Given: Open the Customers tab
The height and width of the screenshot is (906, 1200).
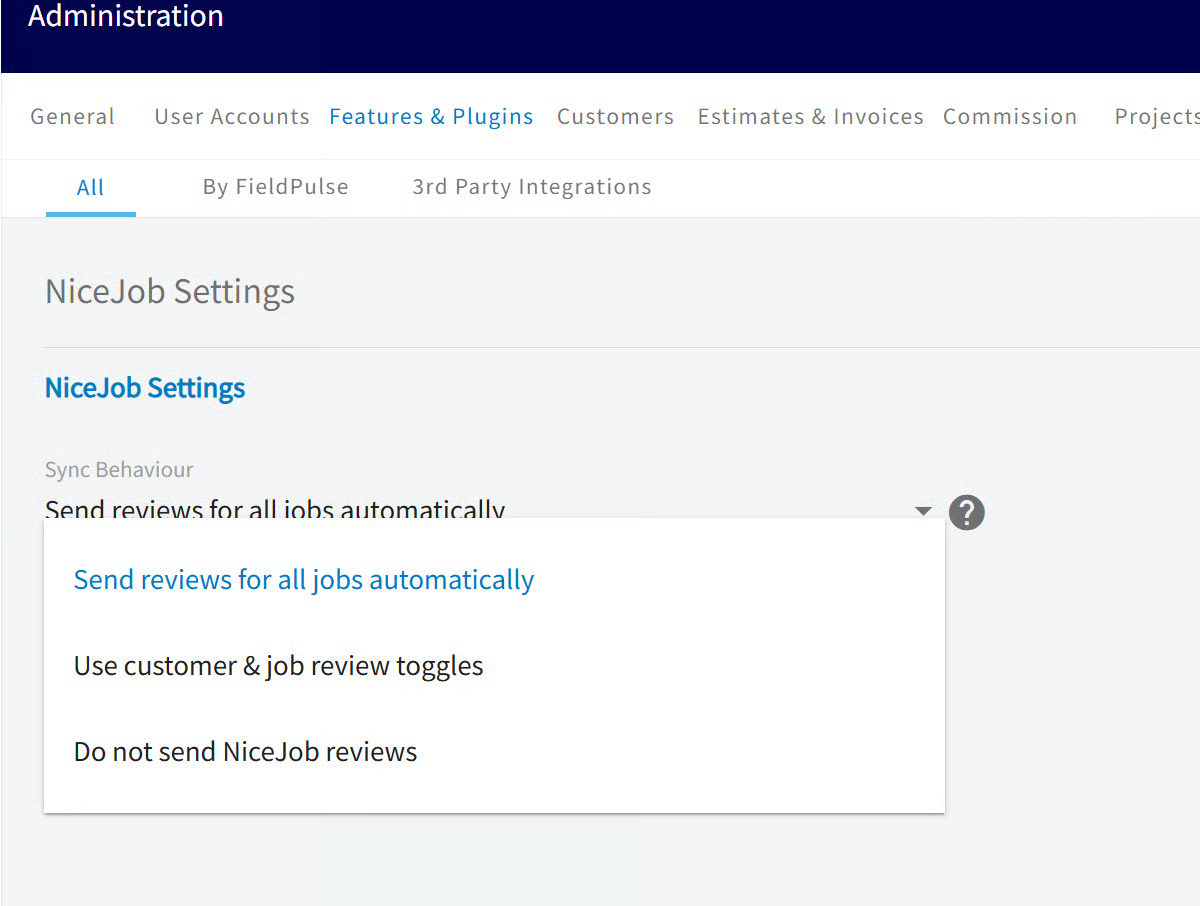Looking at the screenshot, I should click(x=615, y=117).
